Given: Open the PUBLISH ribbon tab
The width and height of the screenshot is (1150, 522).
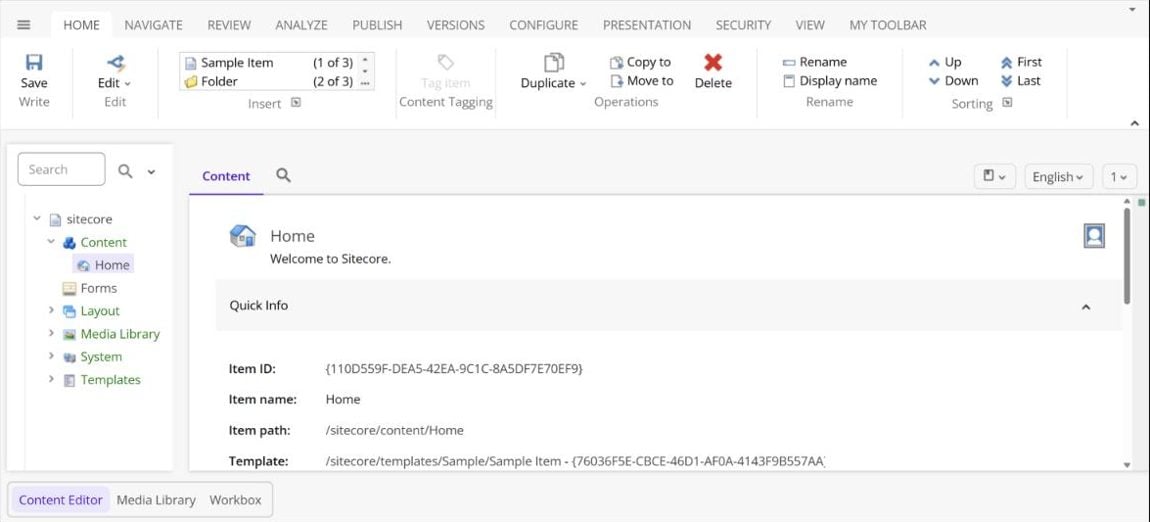Looking at the screenshot, I should pos(377,25).
